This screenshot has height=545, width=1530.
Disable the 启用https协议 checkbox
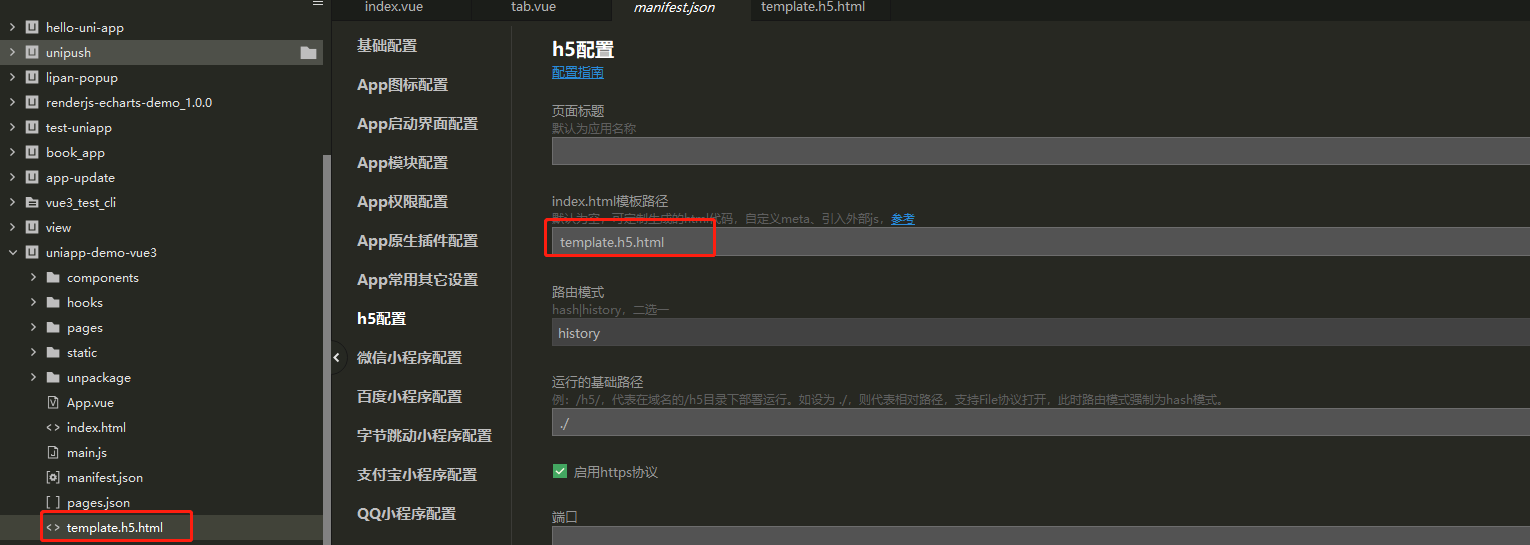click(x=560, y=471)
